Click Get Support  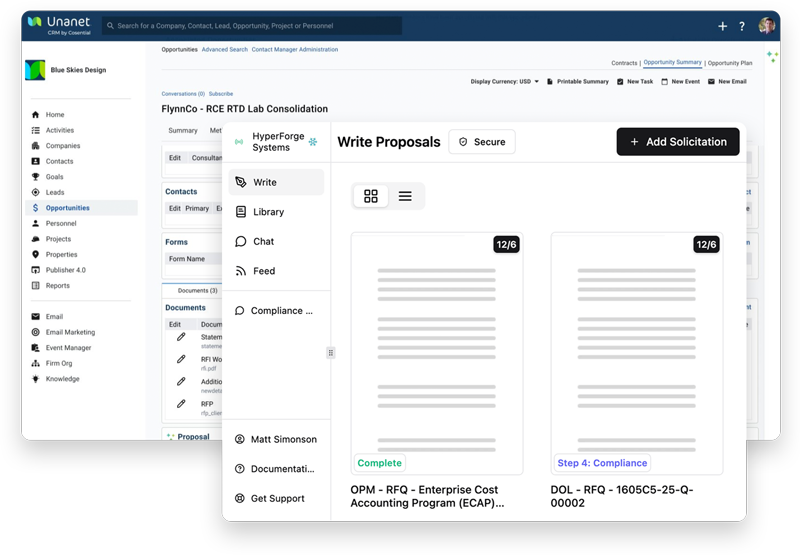(x=276, y=498)
